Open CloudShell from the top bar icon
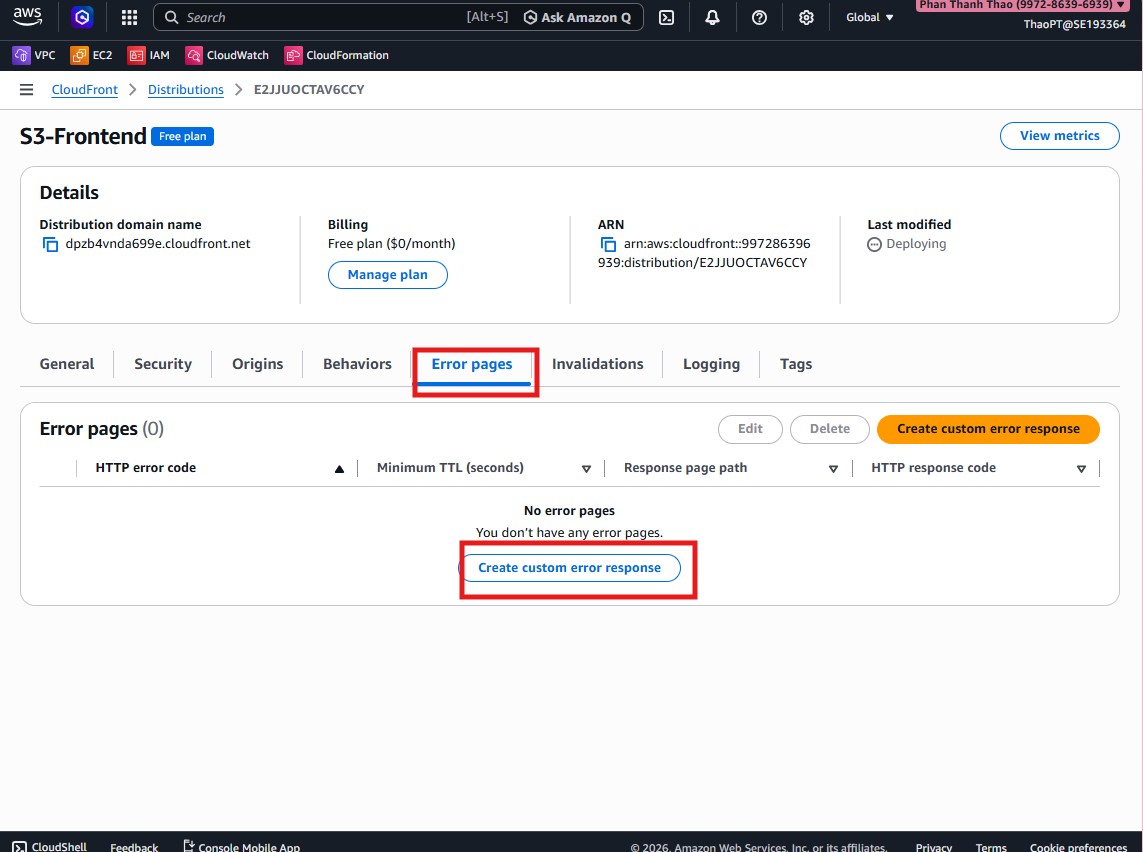Image resolution: width=1143 pixels, height=852 pixels. click(667, 17)
